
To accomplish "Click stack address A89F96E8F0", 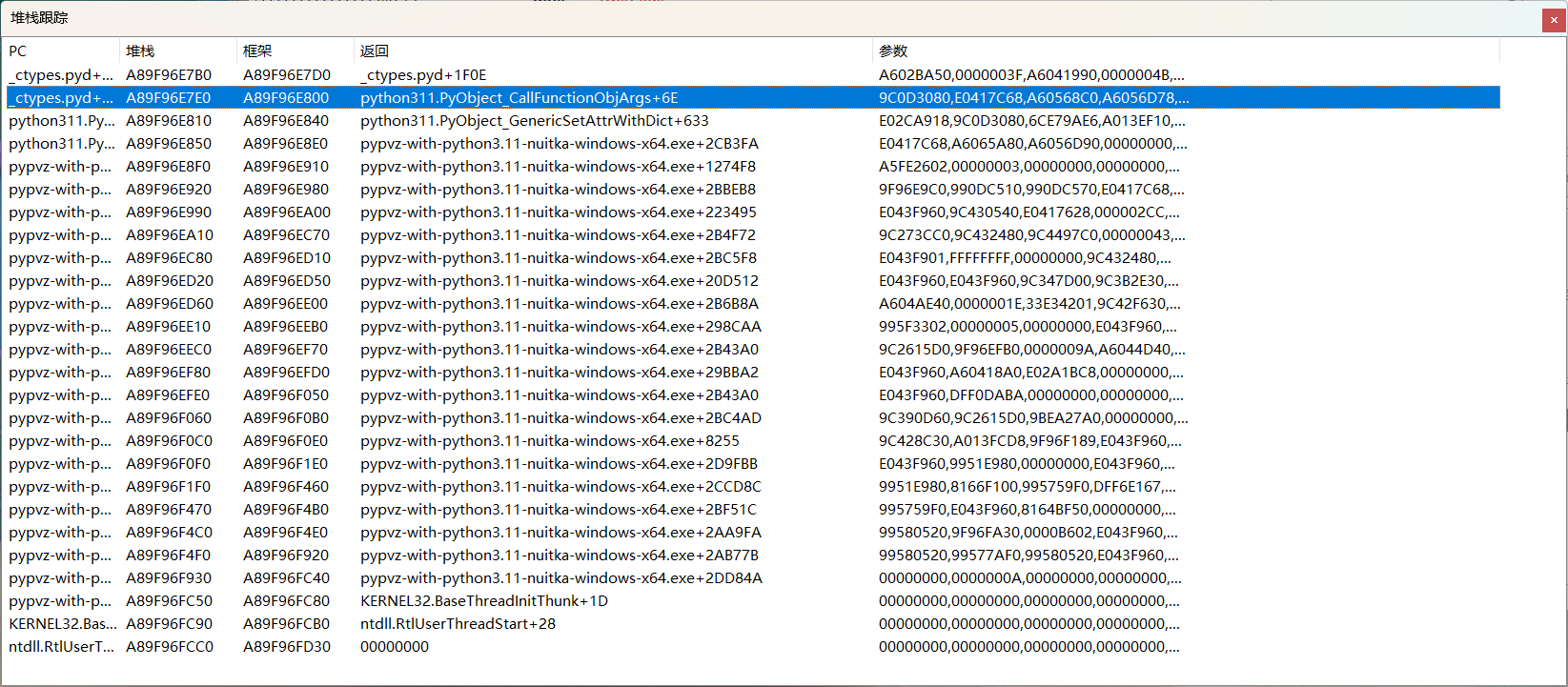I will pyautogui.click(x=169, y=167).
